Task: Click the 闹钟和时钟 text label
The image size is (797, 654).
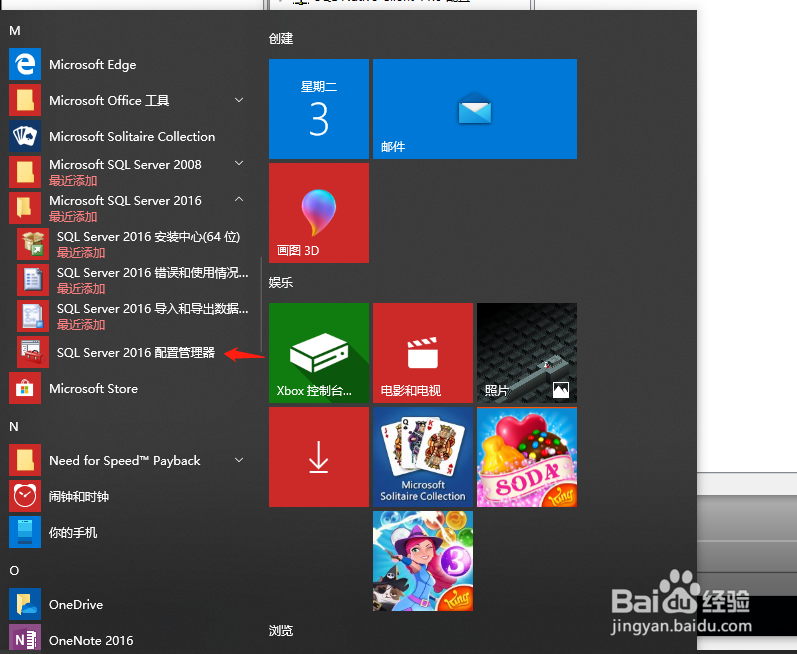Action: coord(79,496)
